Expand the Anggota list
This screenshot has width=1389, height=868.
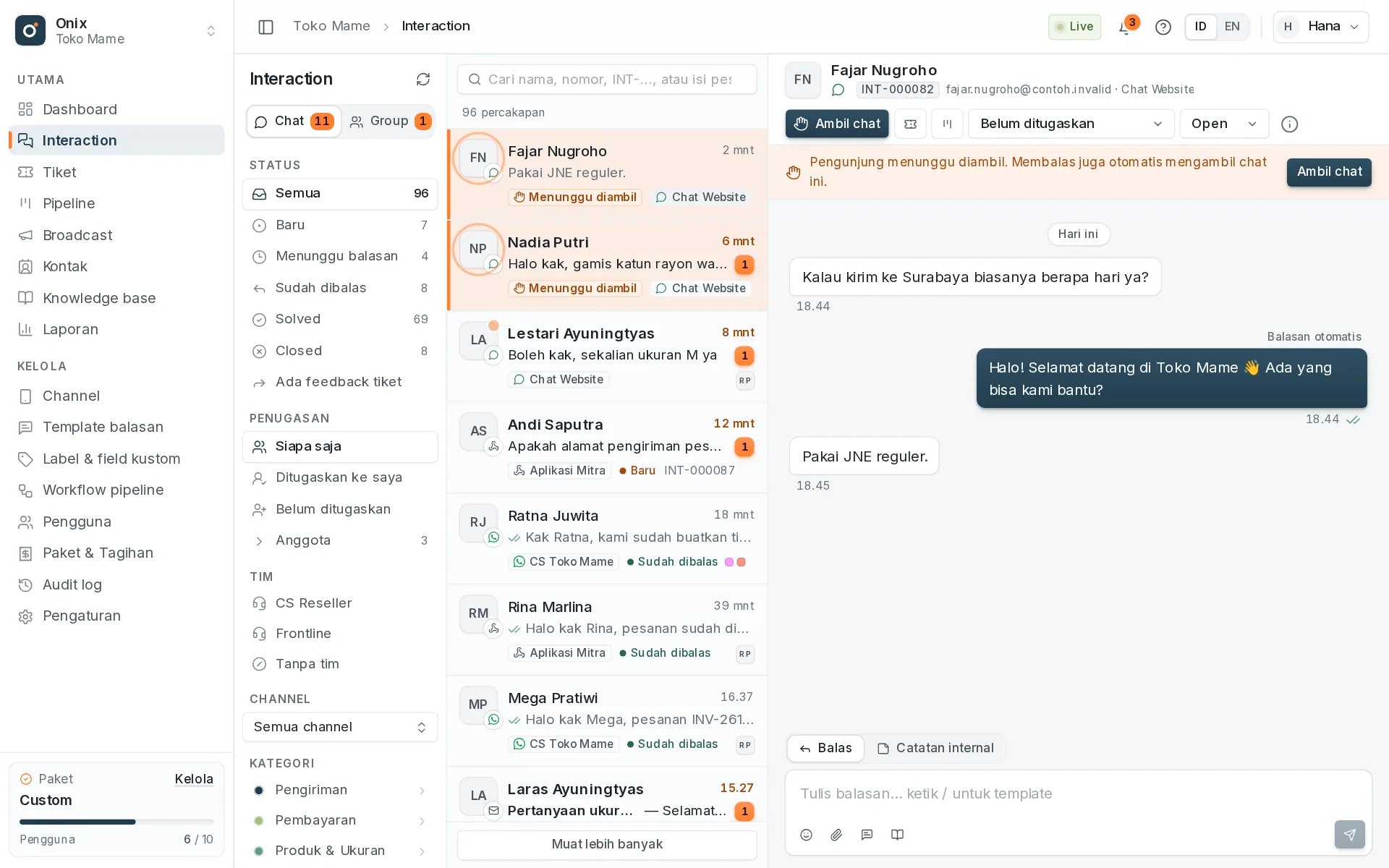pos(340,540)
